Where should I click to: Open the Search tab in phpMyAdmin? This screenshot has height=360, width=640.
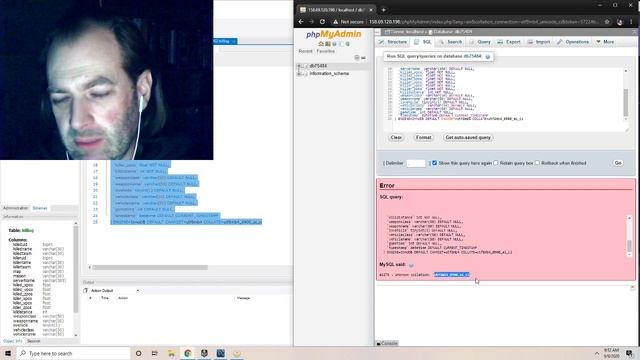pyautogui.click(x=450, y=42)
